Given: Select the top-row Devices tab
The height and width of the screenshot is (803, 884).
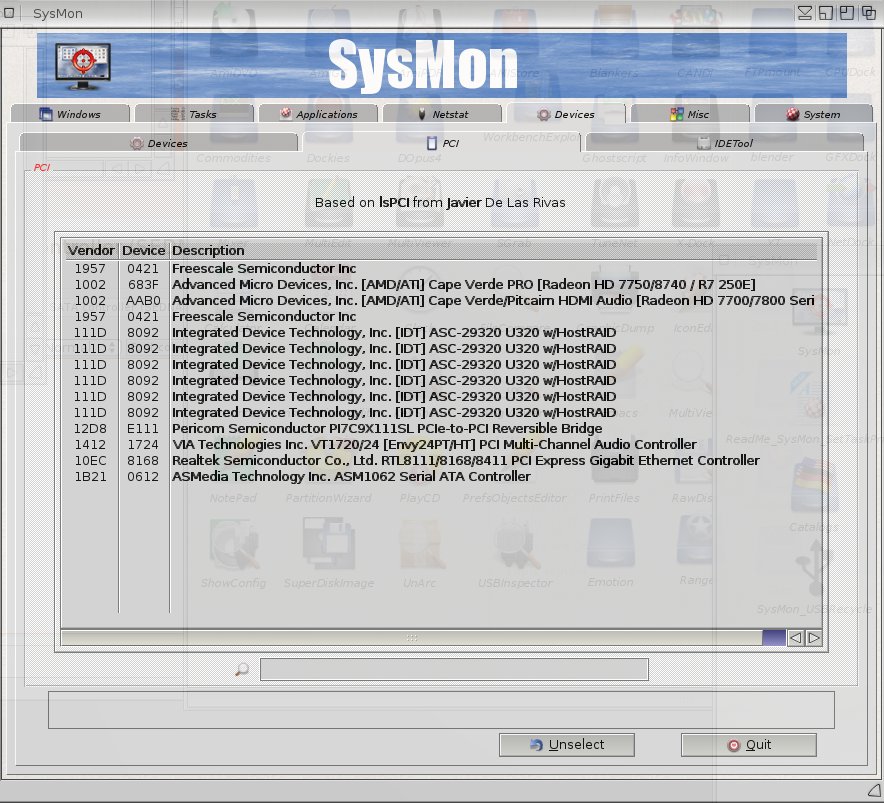Looking at the screenshot, I should coord(566,114).
